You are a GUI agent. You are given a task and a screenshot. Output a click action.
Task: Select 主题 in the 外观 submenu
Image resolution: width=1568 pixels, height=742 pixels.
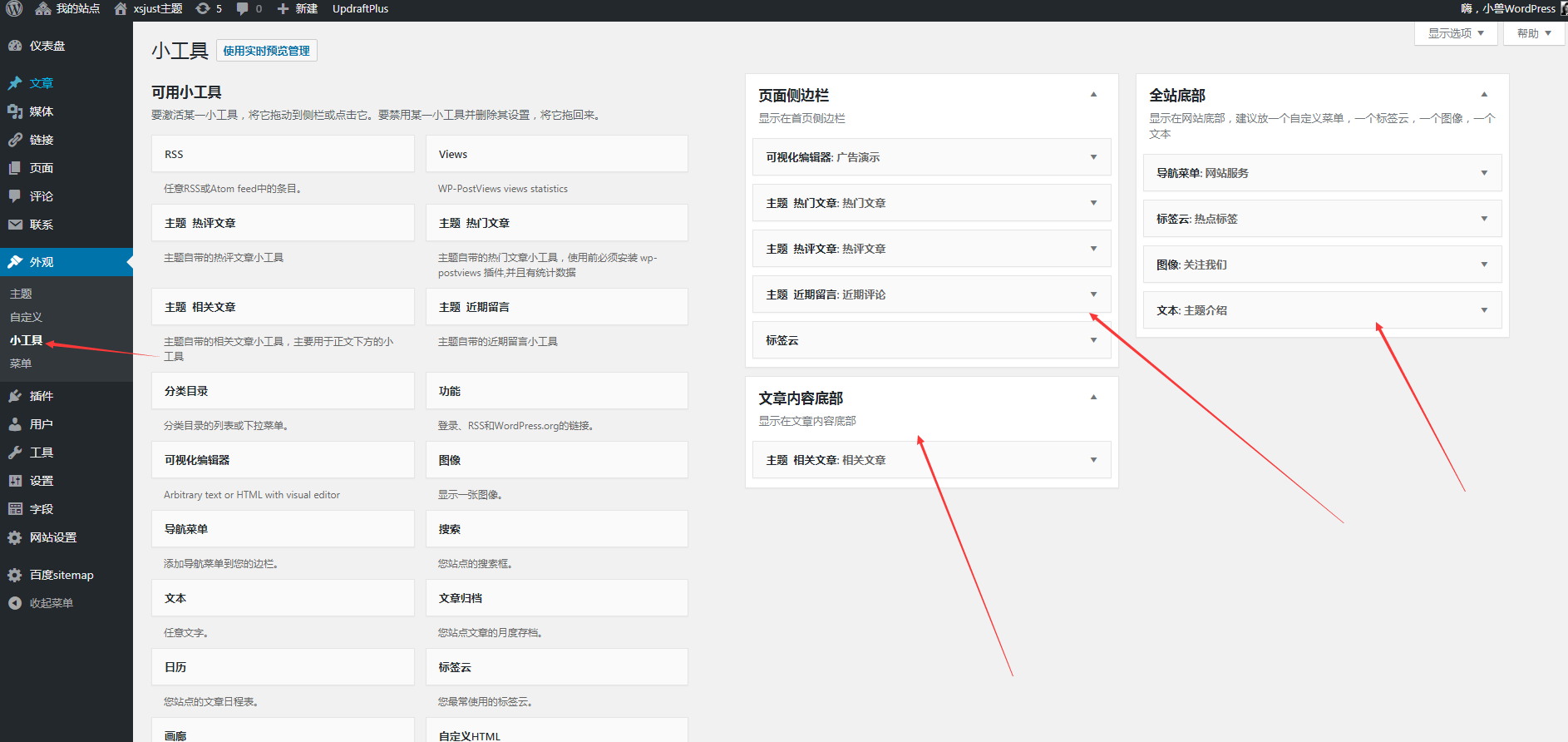click(21, 294)
